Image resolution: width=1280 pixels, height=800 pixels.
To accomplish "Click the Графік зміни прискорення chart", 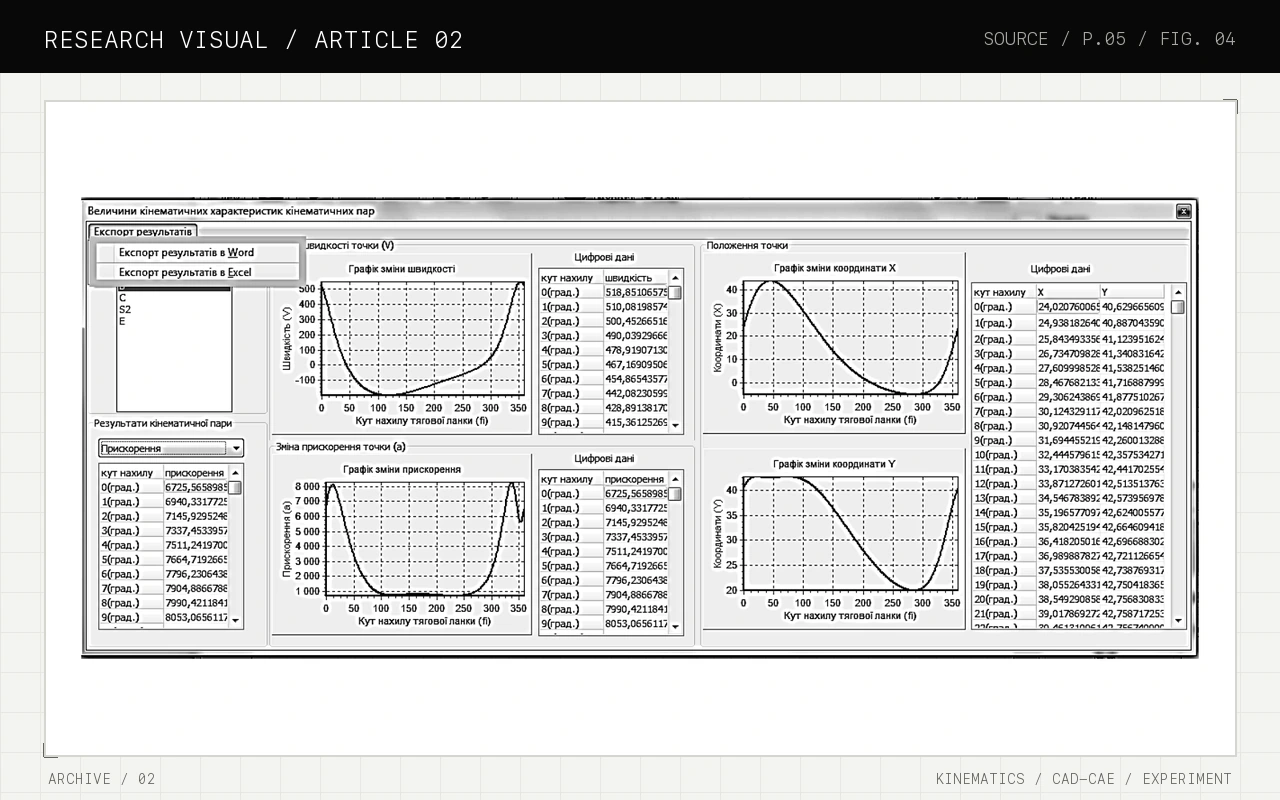I will pos(402,545).
